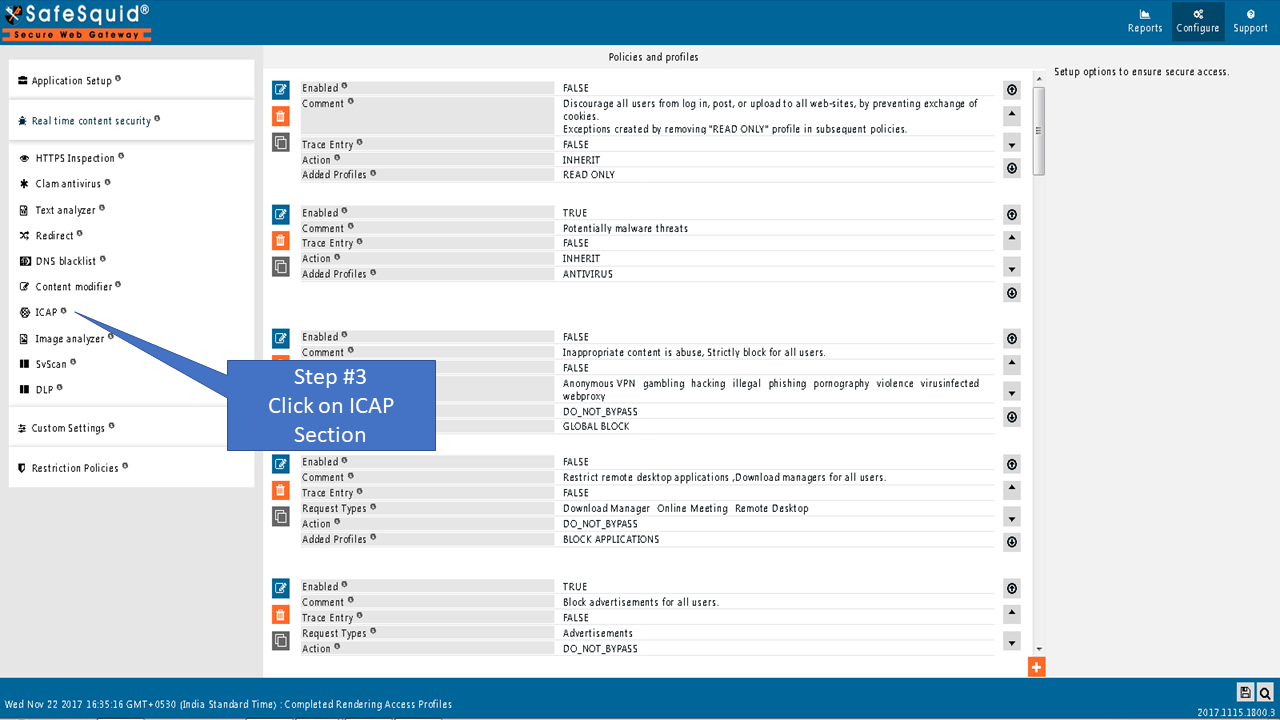
Task: Move the BLOCK APPLICATIONS entry down one
Action: click(1012, 518)
